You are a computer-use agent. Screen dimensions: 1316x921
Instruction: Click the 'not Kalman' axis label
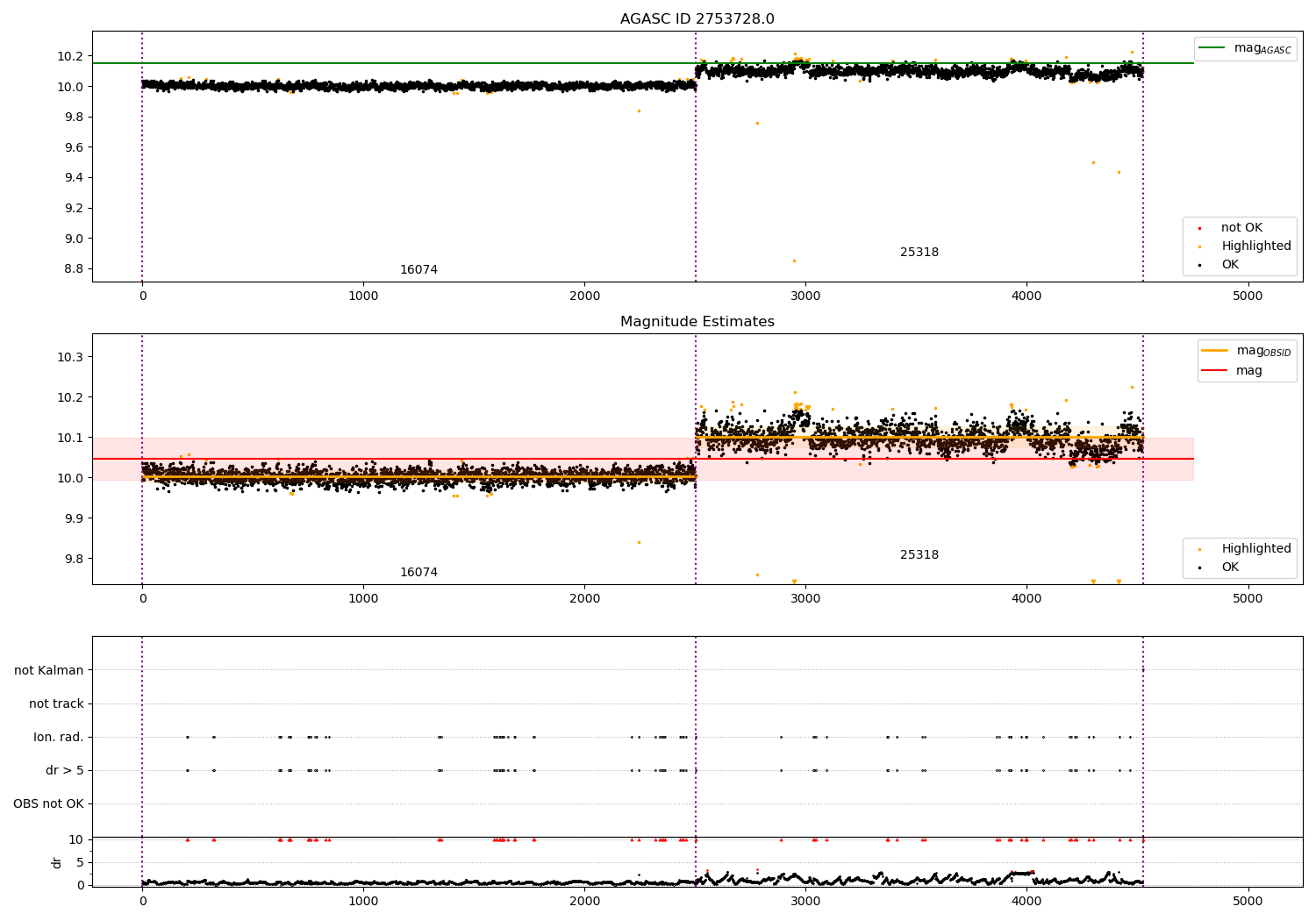coord(49,670)
